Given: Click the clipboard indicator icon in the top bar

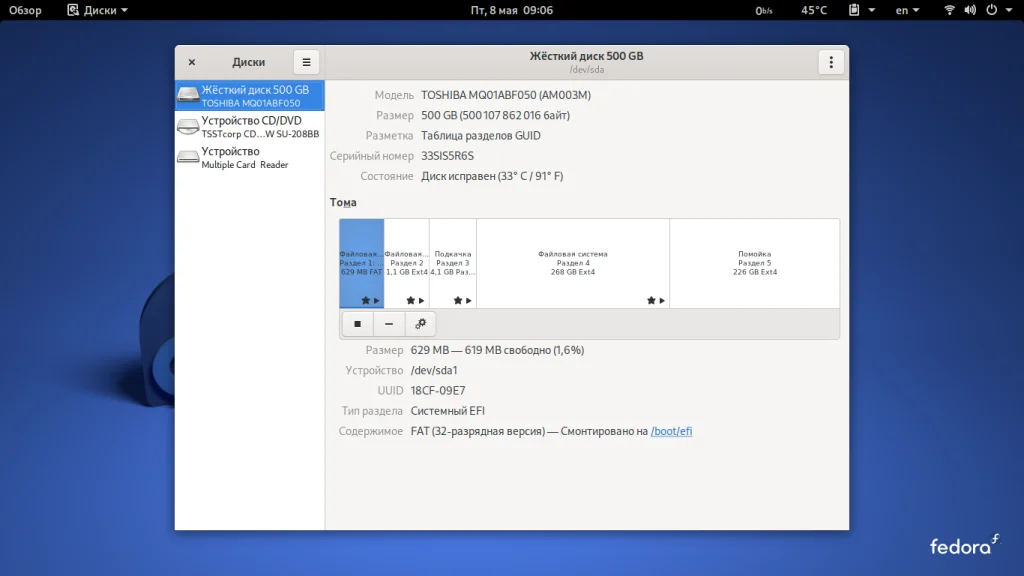Looking at the screenshot, I should click(x=855, y=10).
